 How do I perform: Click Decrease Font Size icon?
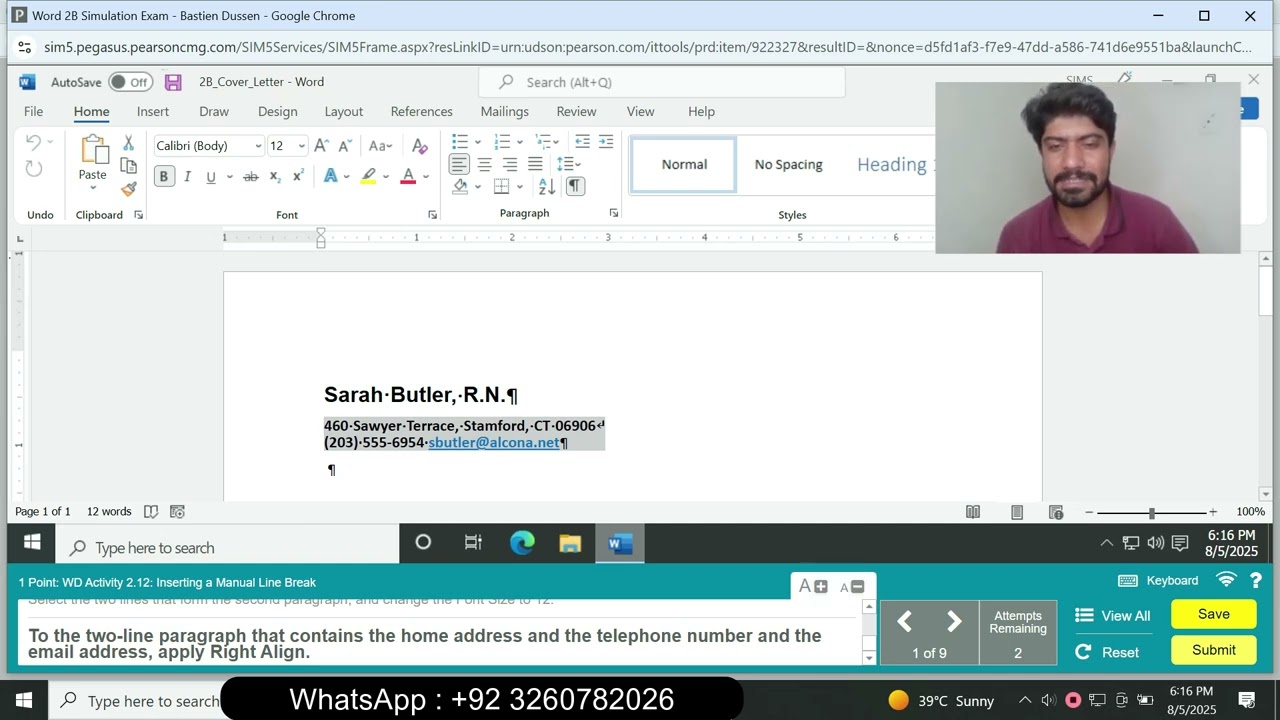(x=344, y=146)
